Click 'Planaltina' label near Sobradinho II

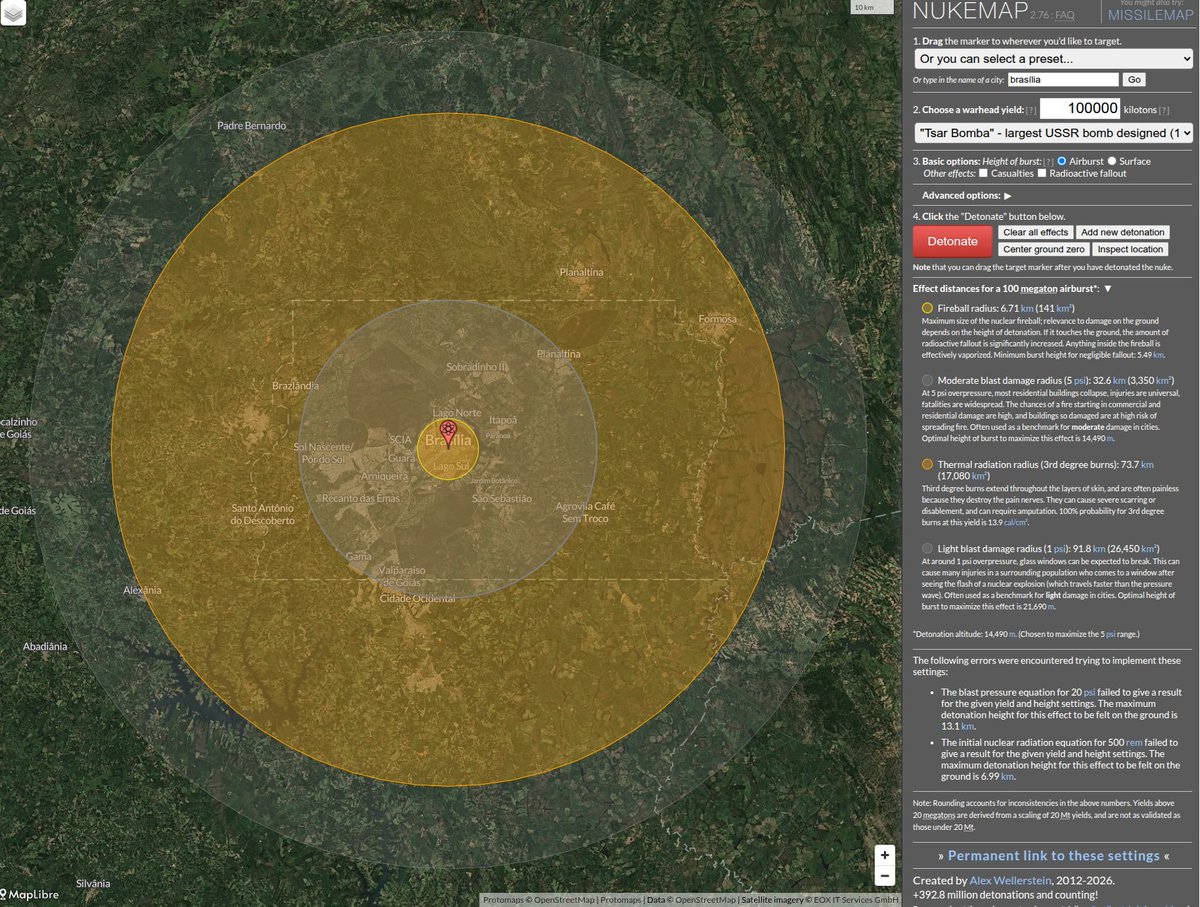point(558,354)
